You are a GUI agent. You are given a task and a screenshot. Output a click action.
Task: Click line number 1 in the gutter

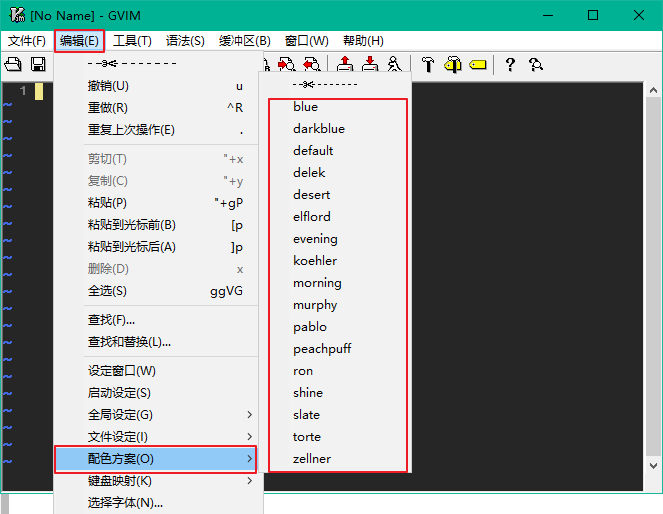23,91
